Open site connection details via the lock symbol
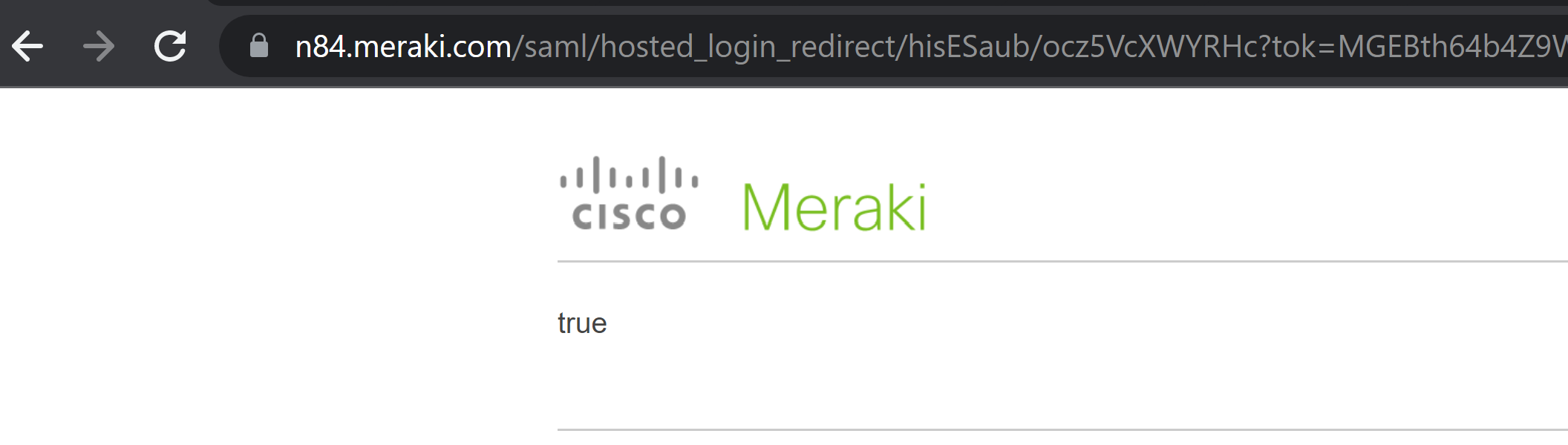 point(258,47)
